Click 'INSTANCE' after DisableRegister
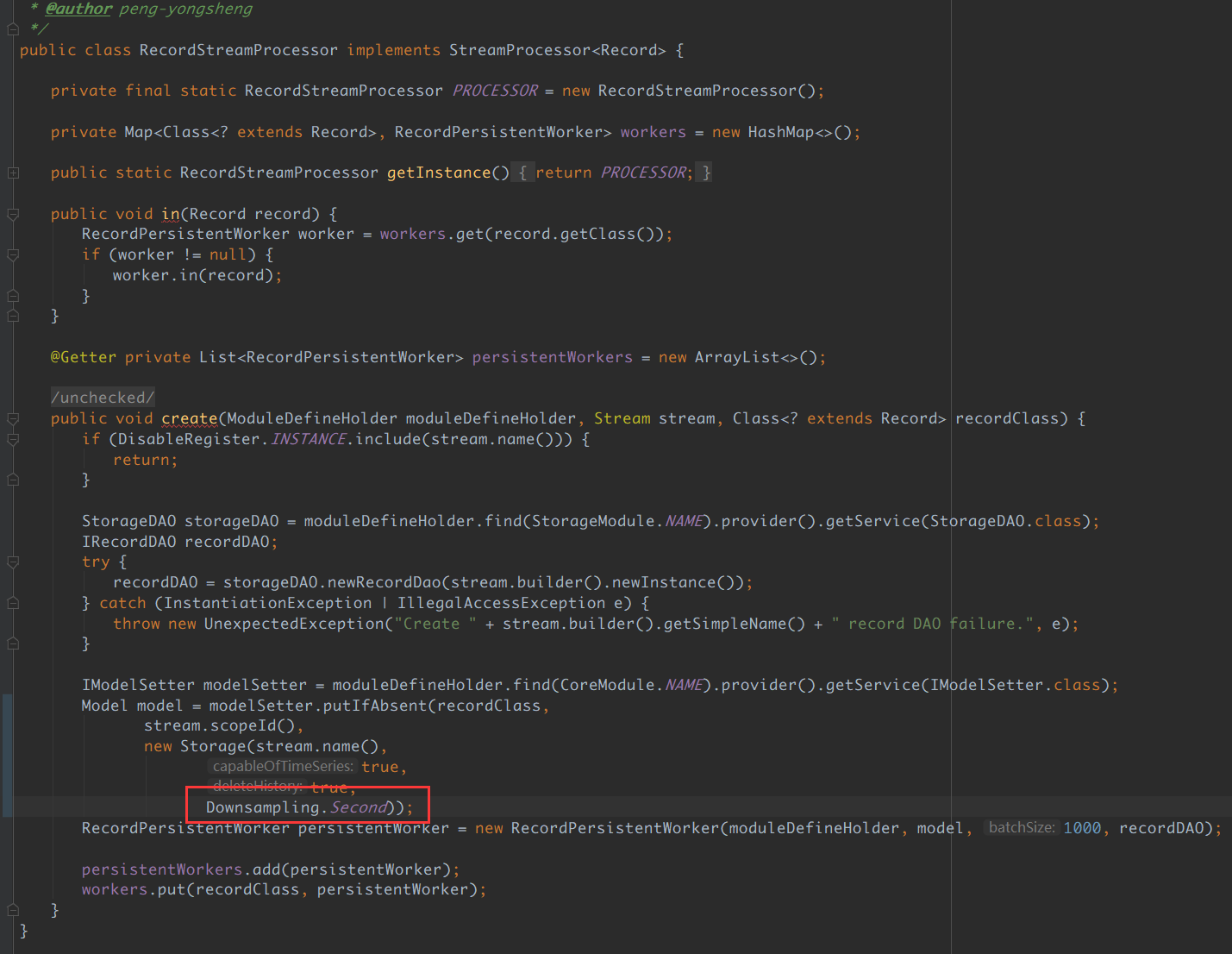This screenshot has width=1232, height=954. coord(309,439)
